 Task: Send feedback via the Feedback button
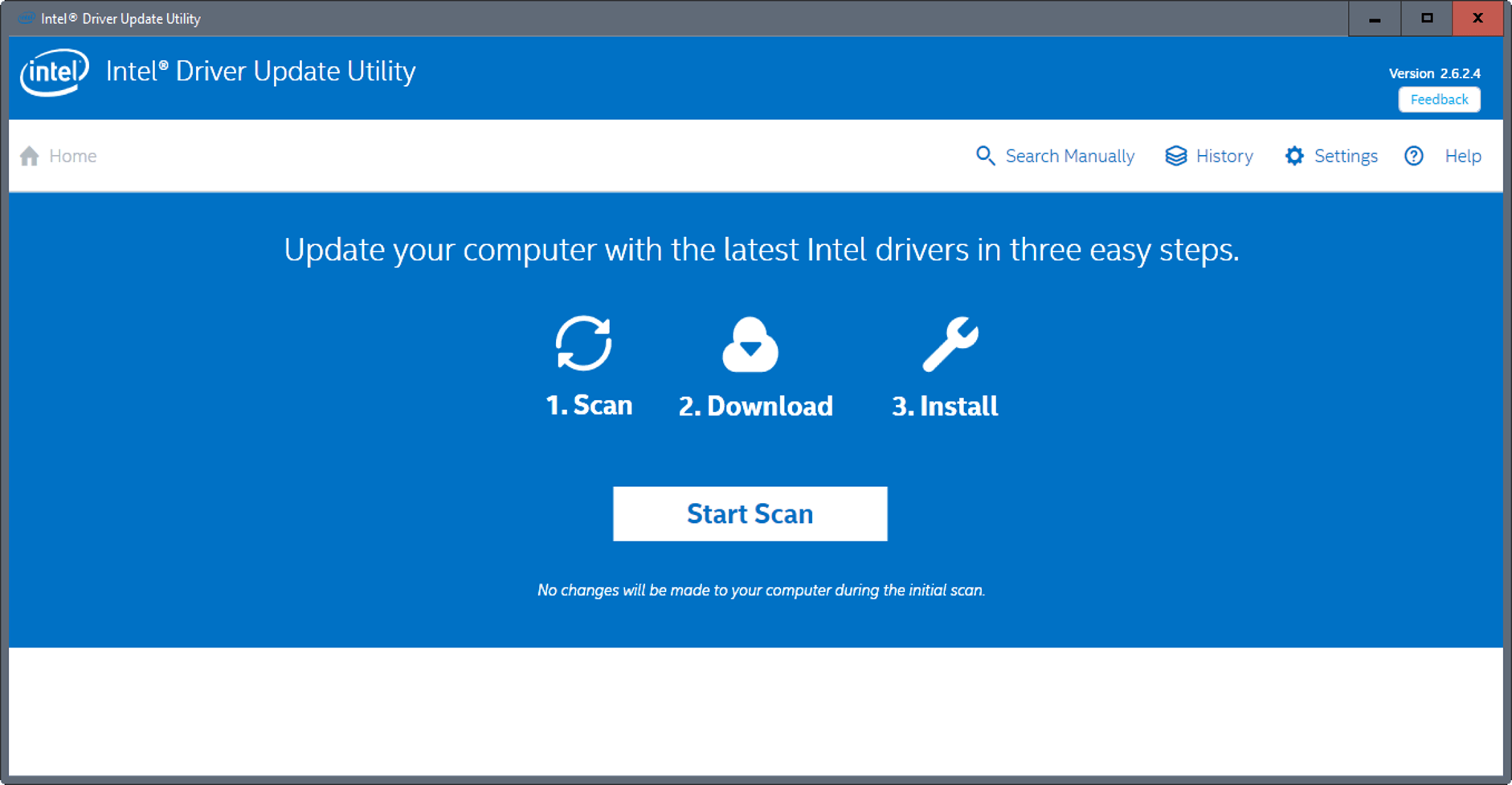pos(1439,100)
